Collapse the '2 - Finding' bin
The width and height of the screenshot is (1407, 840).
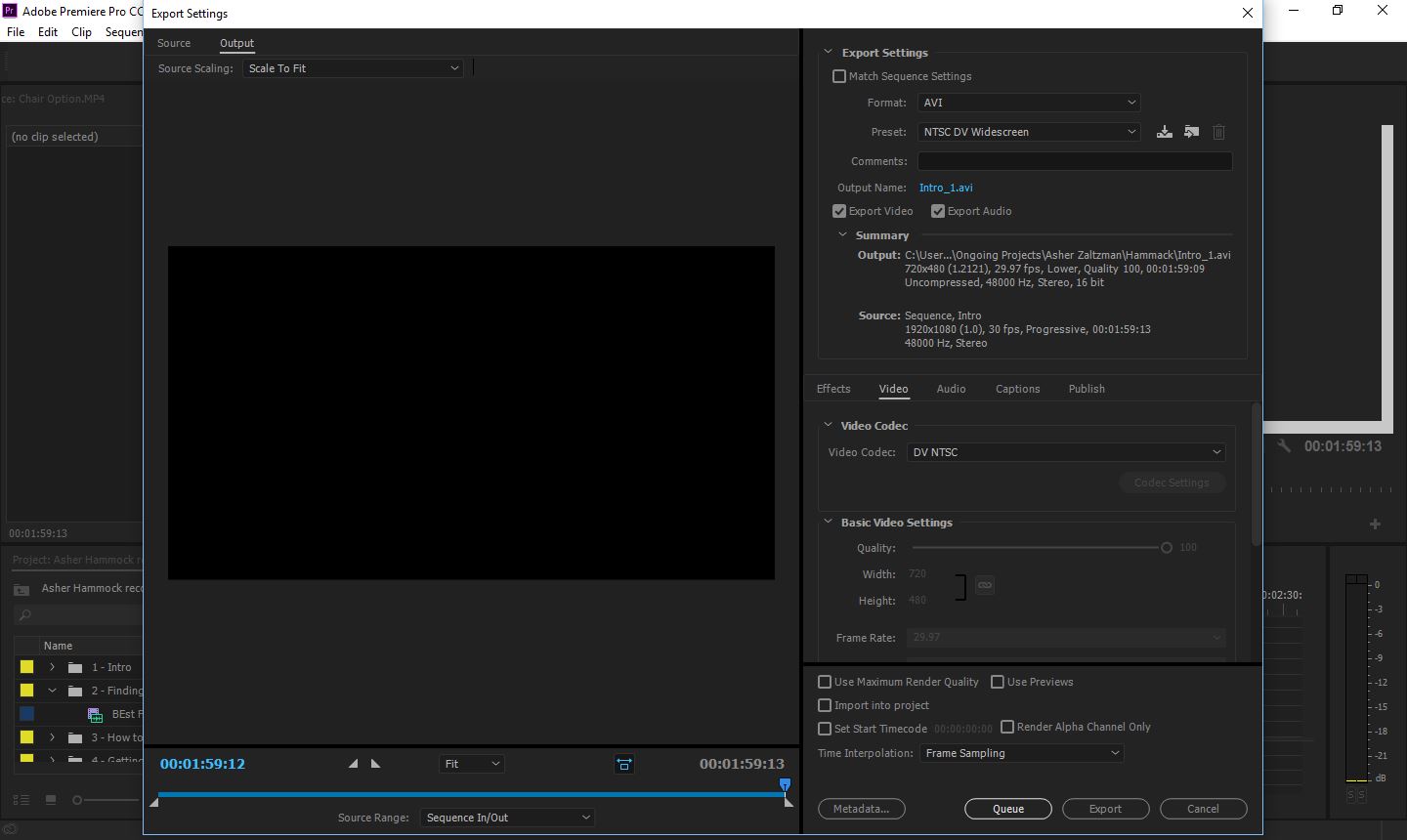[x=53, y=691]
